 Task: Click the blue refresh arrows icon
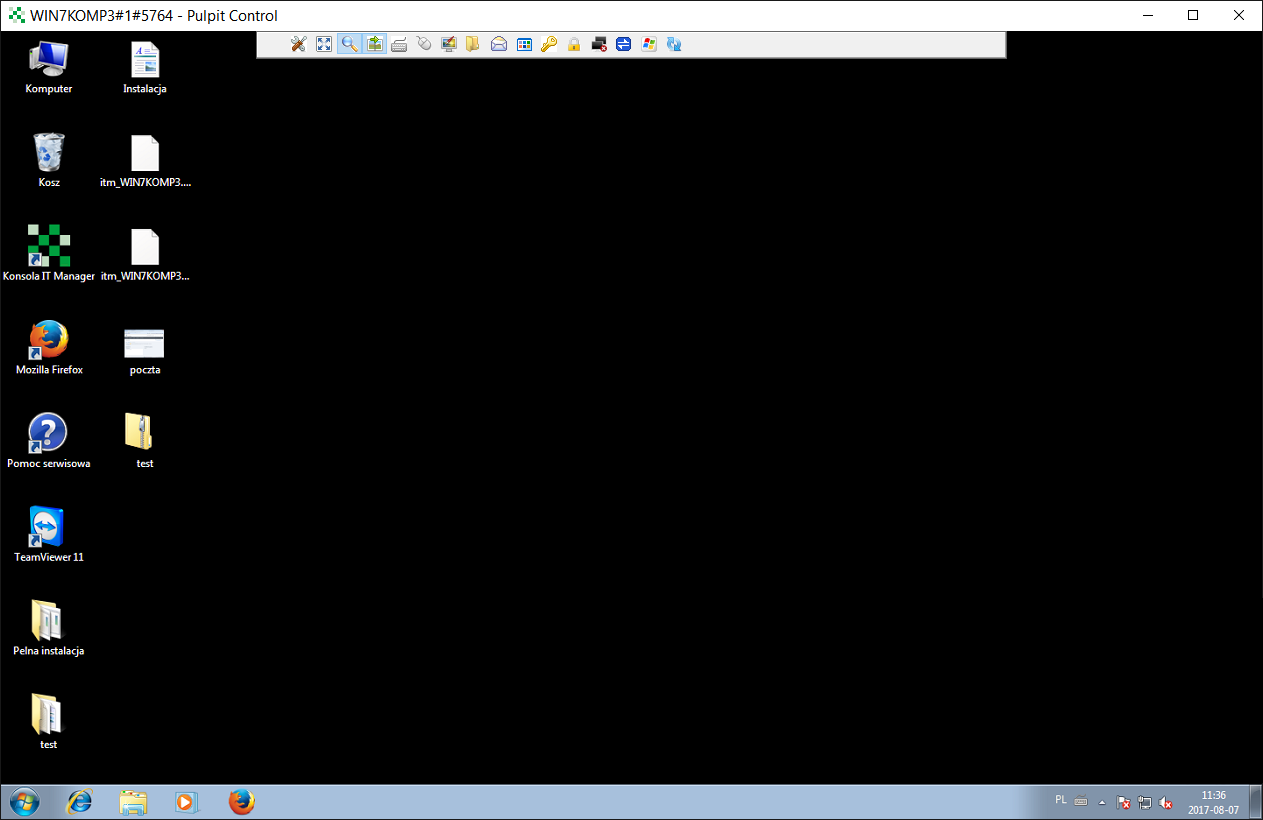pyautogui.click(x=674, y=44)
